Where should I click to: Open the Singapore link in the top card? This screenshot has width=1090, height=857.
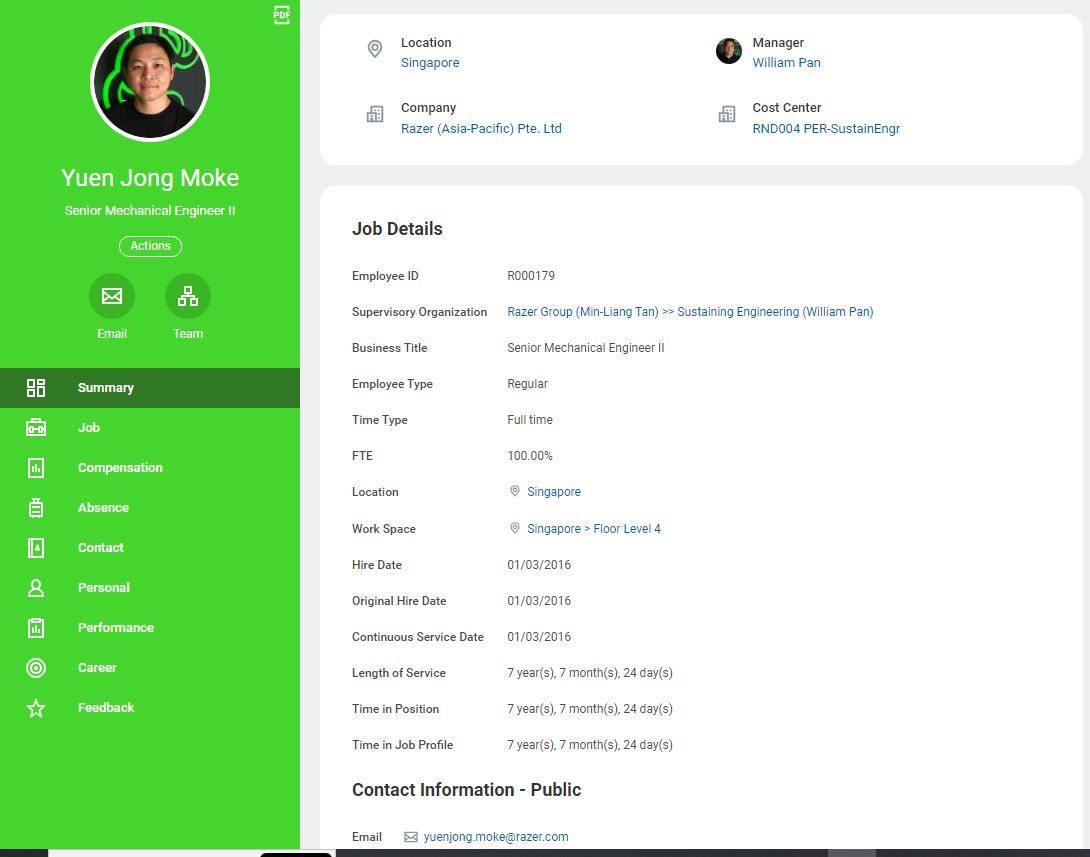coord(430,63)
